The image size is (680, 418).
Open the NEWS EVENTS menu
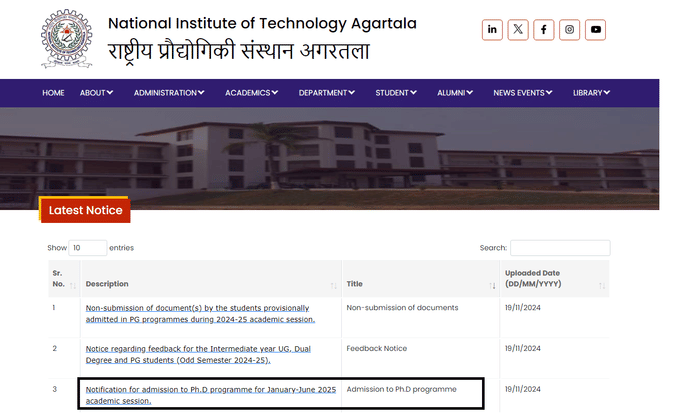523,93
